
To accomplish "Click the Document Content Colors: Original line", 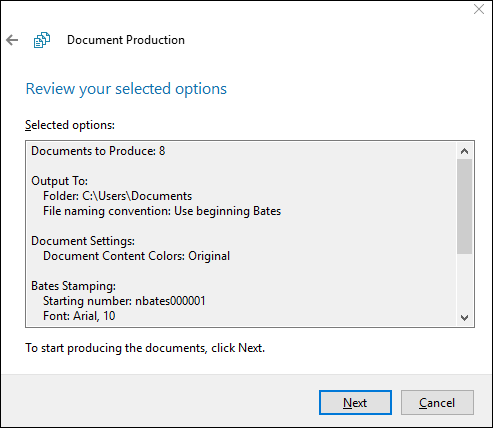I will click(x=137, y=256).
